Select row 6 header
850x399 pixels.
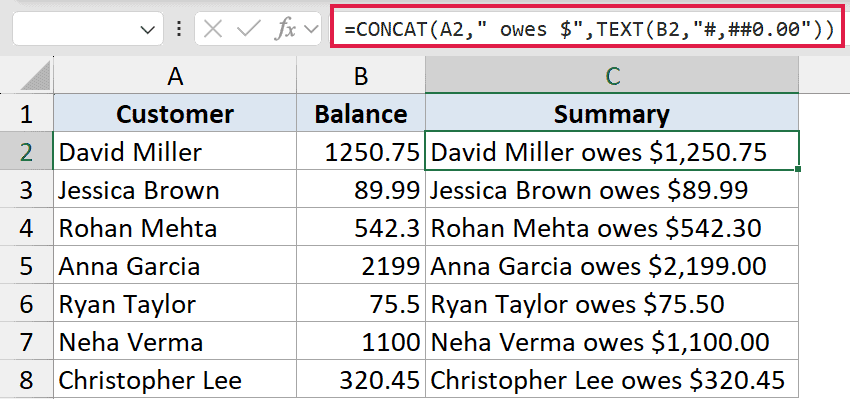[x=26, y=304]
